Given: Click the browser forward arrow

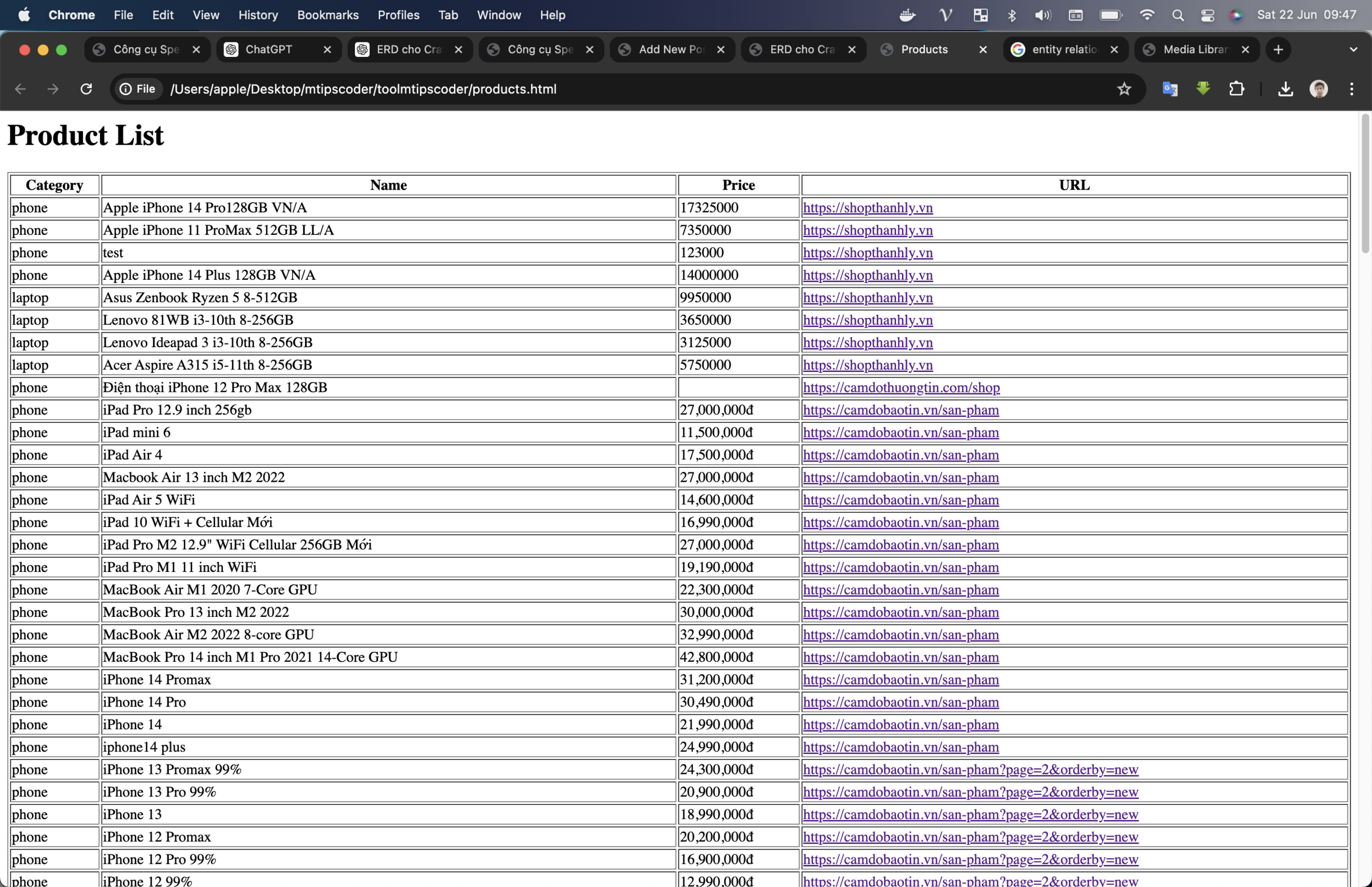Looking at the screenshot, I should point(53,89).
